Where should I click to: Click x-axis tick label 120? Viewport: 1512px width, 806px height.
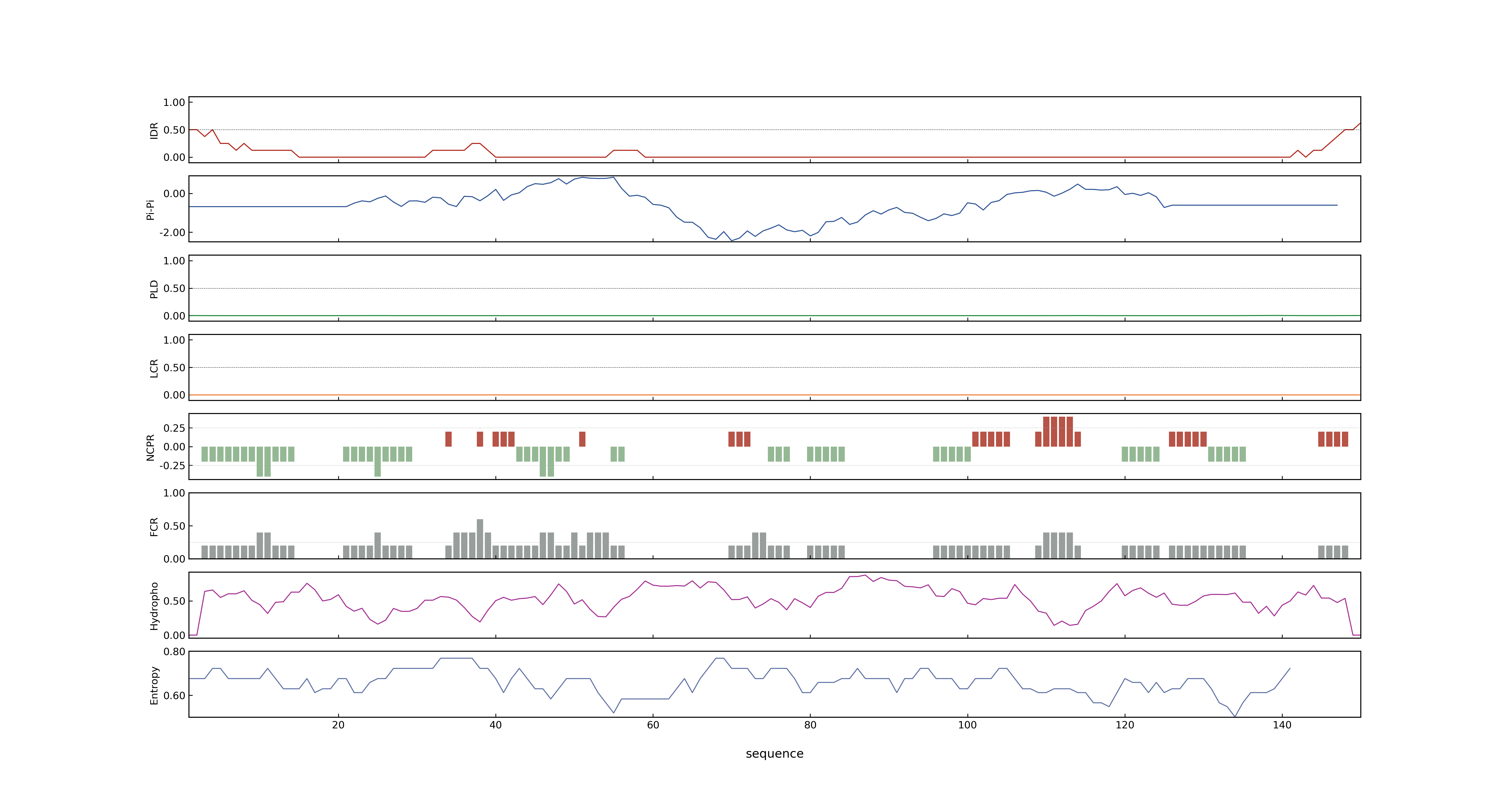coord(1125,725)
